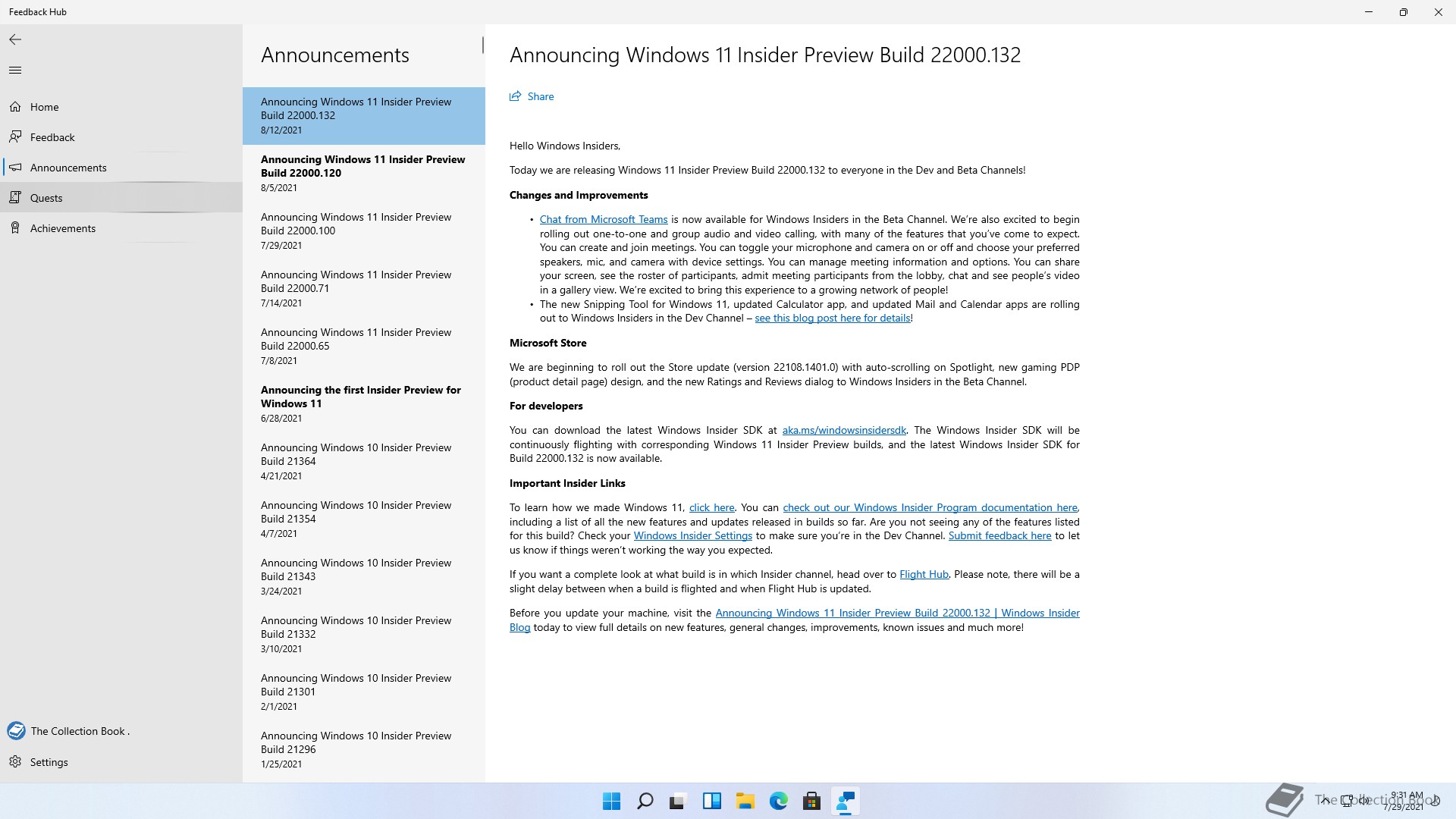Open Windows Insider Settings link
1456x819 pixels.
click(x=692, y=535)
